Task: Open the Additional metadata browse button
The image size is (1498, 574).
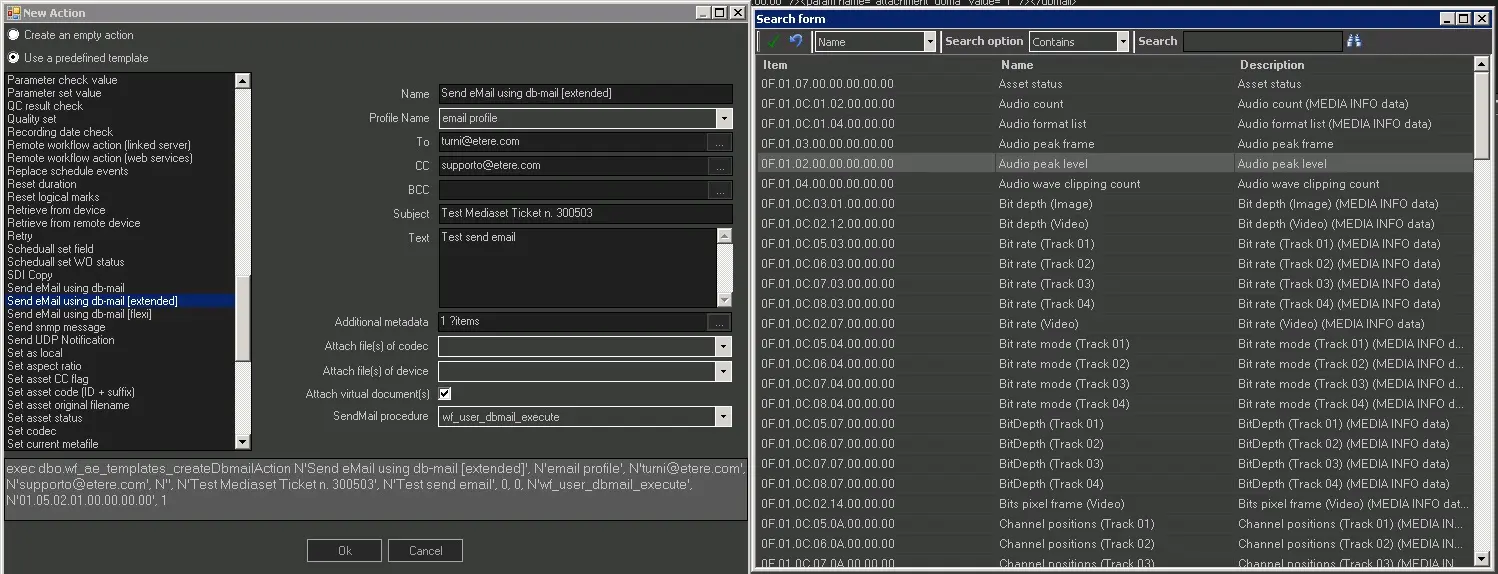Action: coord(720,322)
